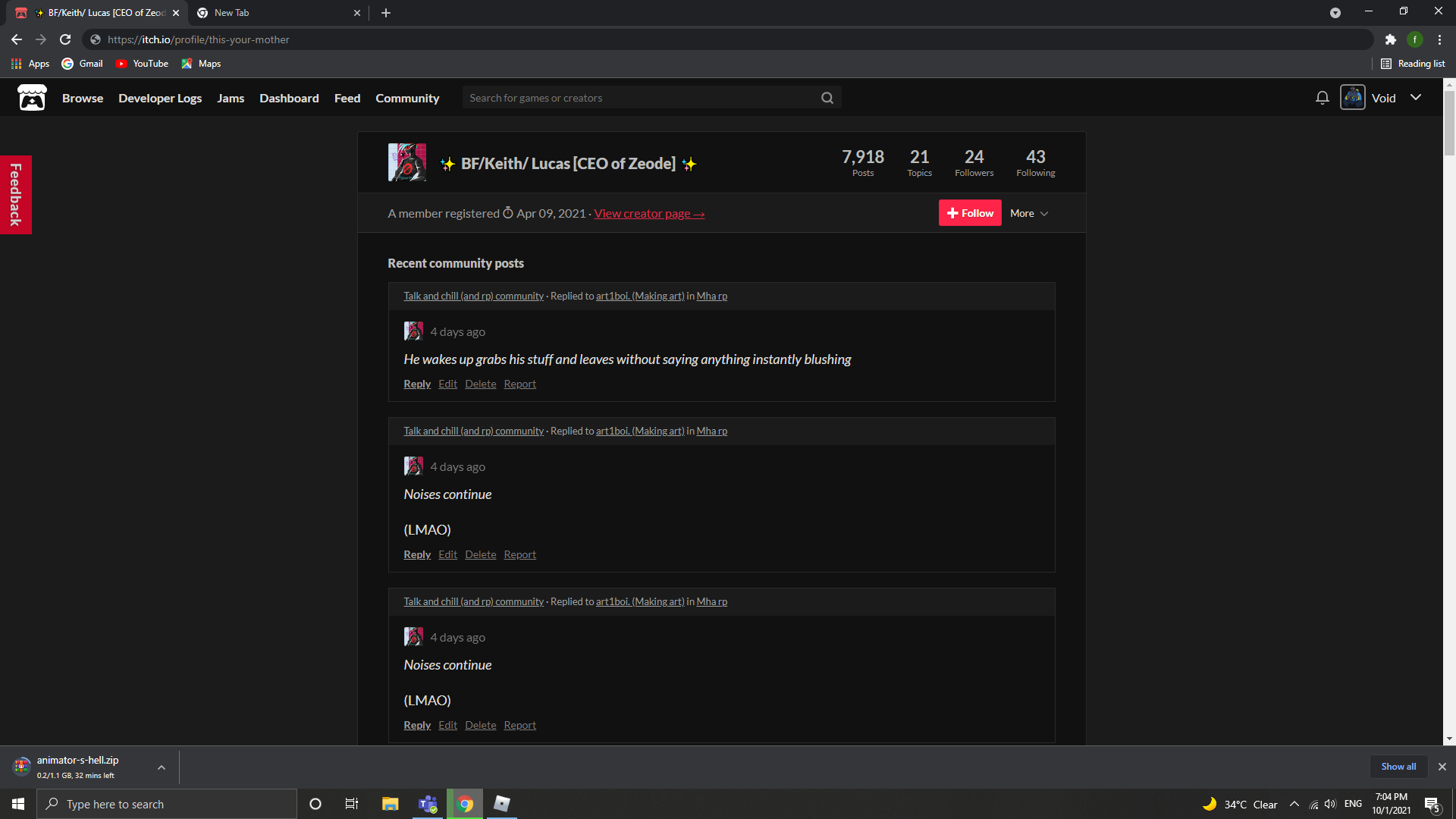The image size is (1456, 819).
Task: Click the Void profile avatar icon
Action: pyautogui.click(x=1352, y=97)
